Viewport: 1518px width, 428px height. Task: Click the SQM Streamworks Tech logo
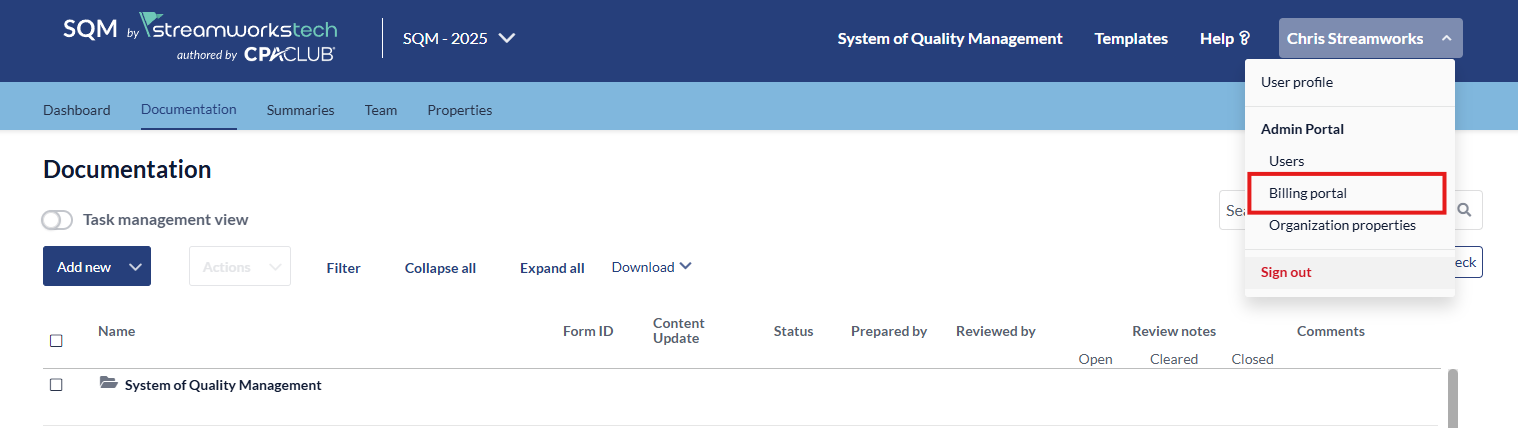200,38
